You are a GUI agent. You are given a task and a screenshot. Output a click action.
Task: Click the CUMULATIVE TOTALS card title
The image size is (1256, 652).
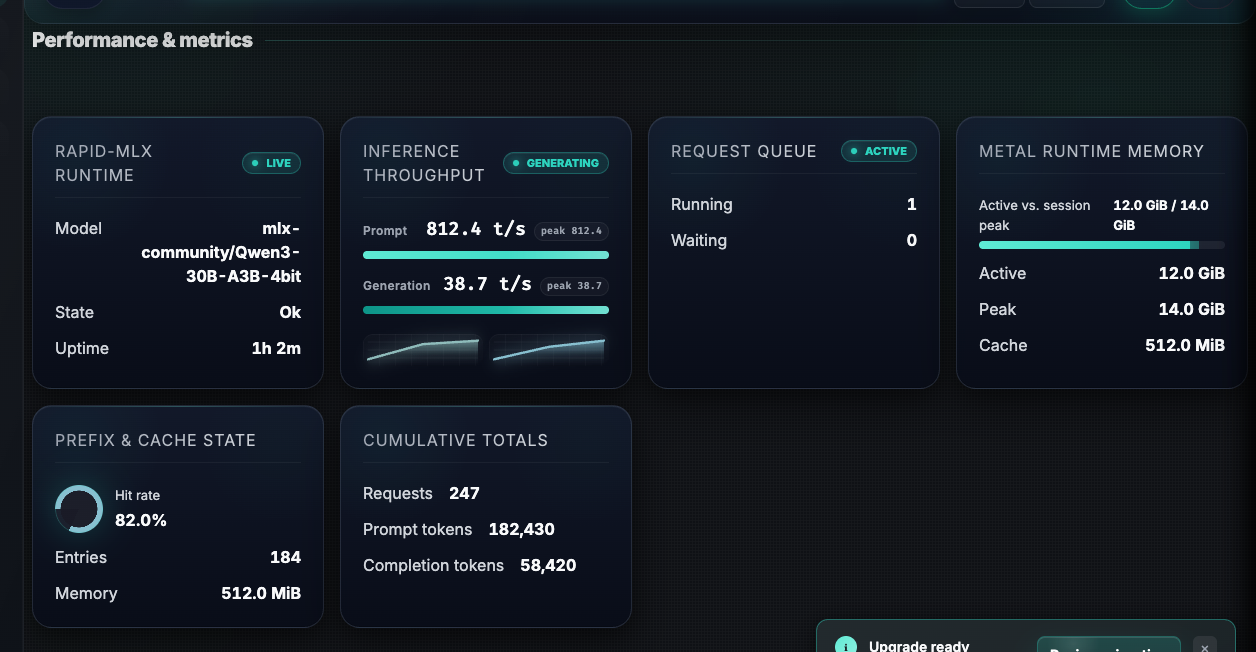[455, 440]
